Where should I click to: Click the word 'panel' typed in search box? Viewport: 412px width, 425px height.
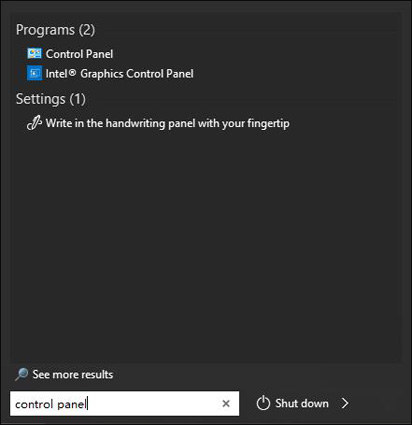click(x=72, y=404)
